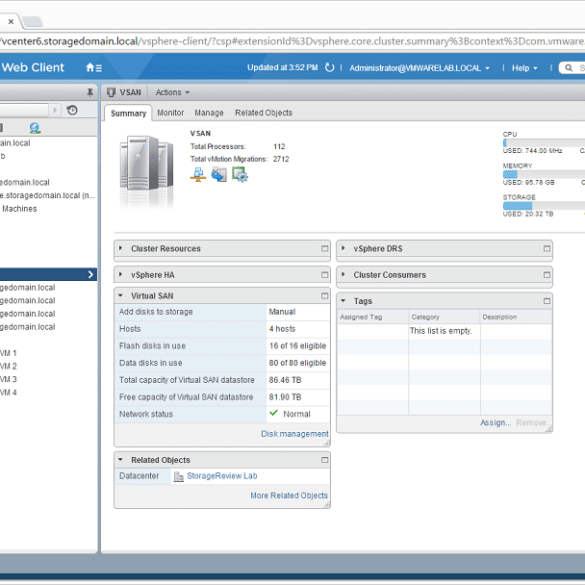Click the Network status 'Normal' value
This screenshot has width=585, height=585.
click(x=297, y=414)
